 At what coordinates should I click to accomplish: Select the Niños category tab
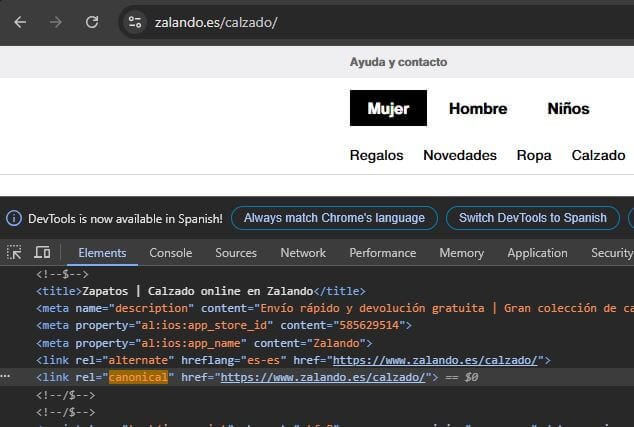click(x=568, y=108)
